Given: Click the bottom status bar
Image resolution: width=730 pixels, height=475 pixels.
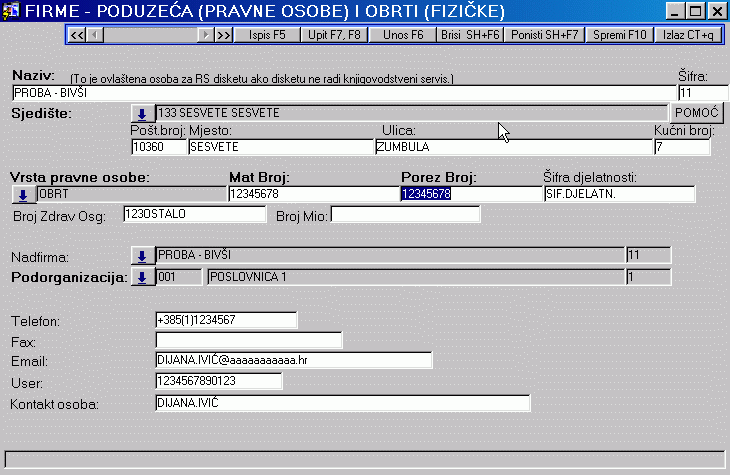Looking at the screenshot, I should [x=365, y=459].
